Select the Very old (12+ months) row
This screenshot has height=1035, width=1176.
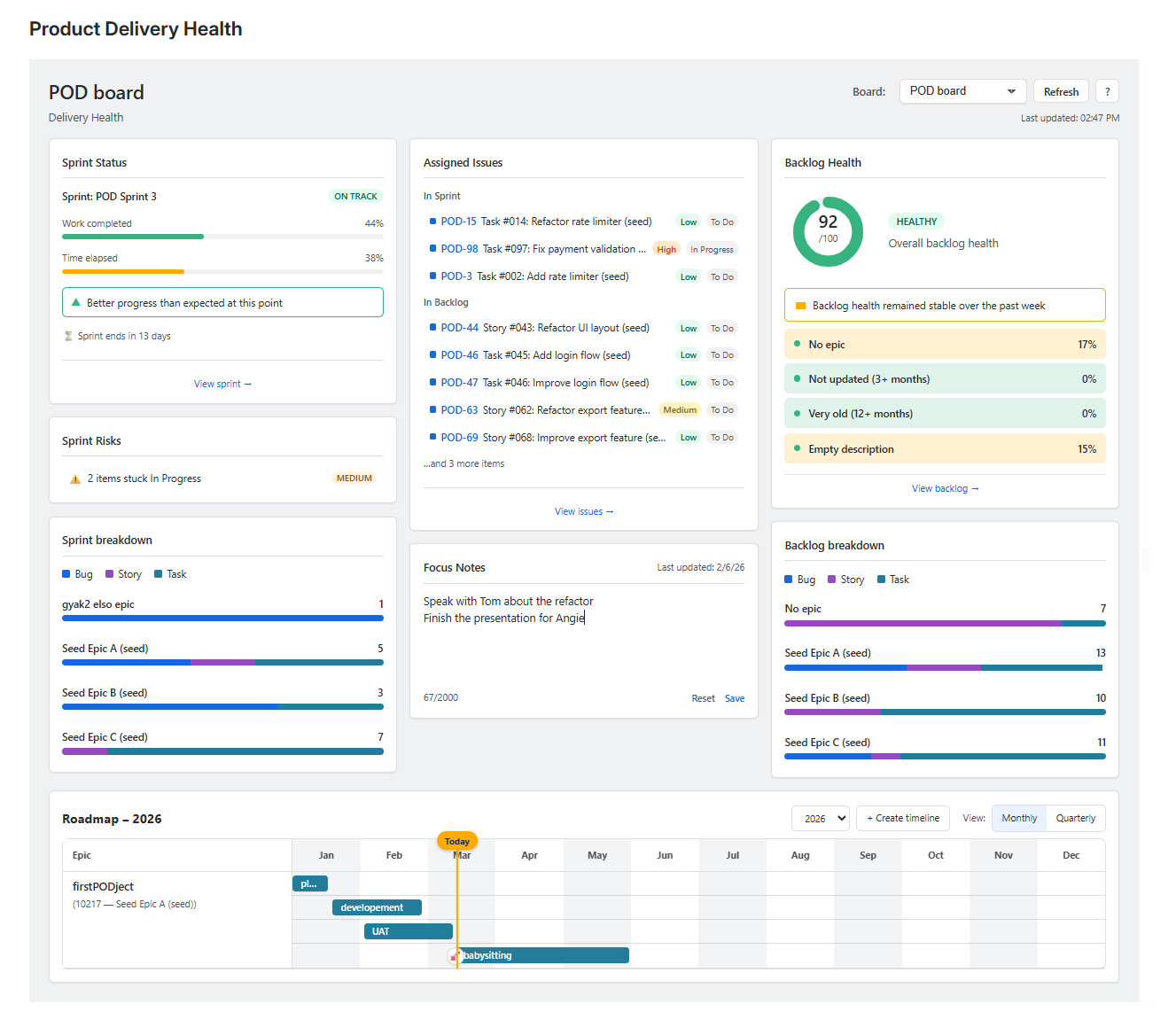945,414
